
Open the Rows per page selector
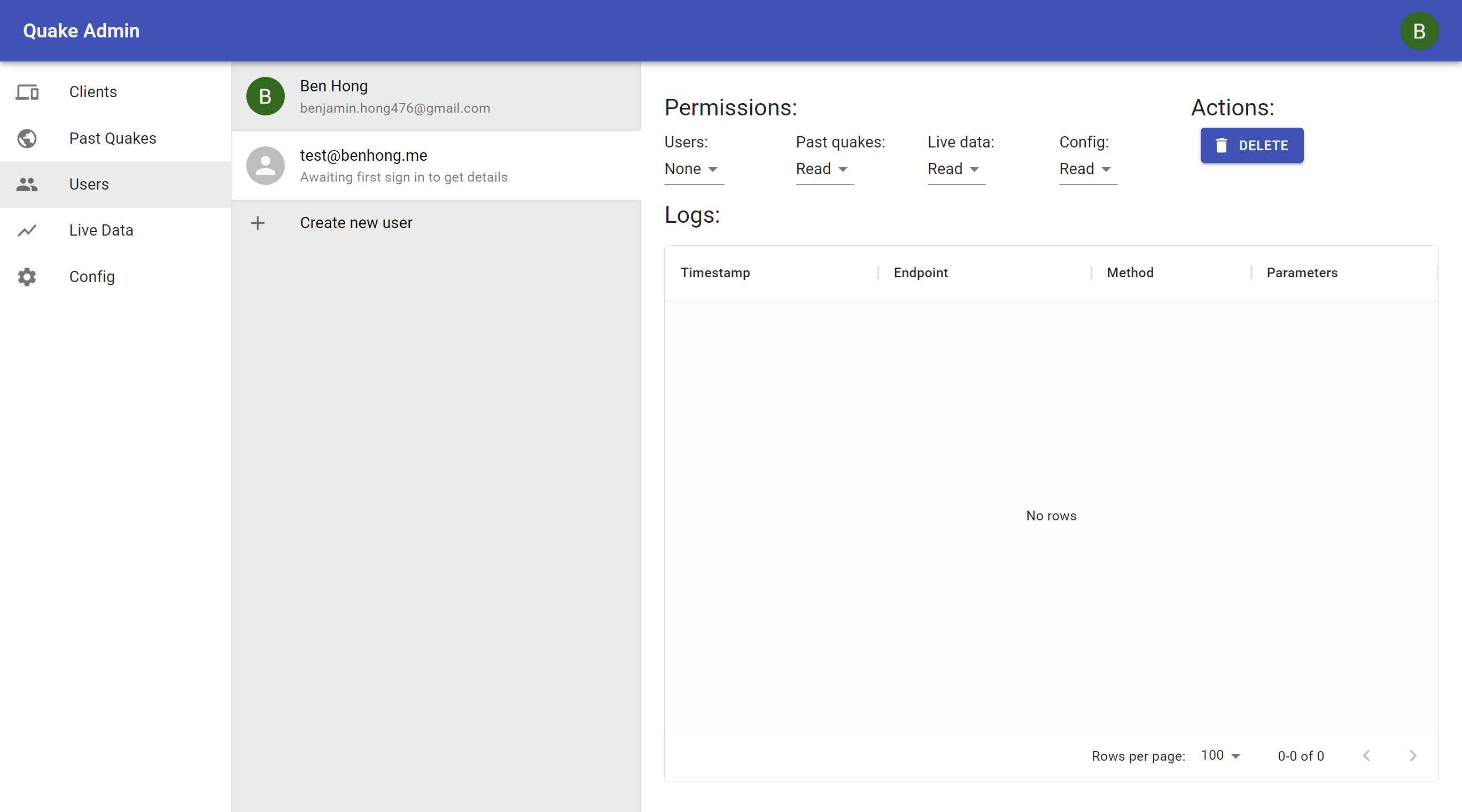[1221, 755]
